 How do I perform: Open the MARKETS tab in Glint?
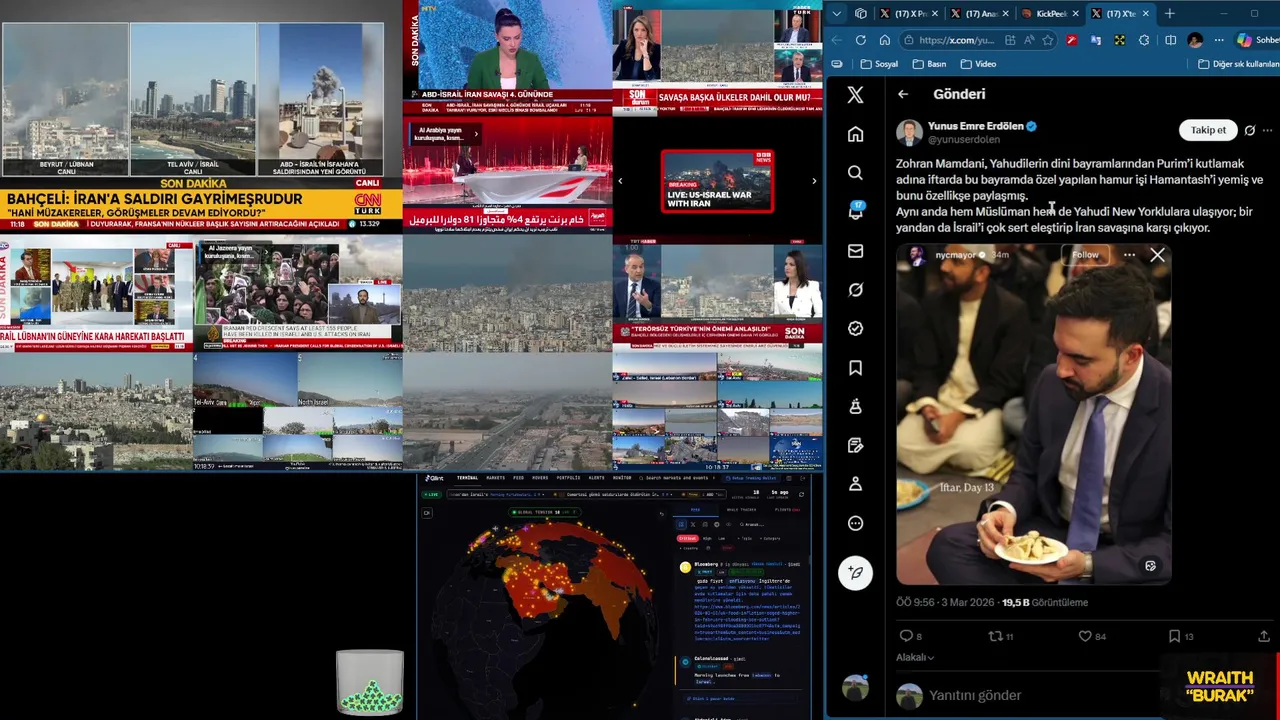pos(496,478)
